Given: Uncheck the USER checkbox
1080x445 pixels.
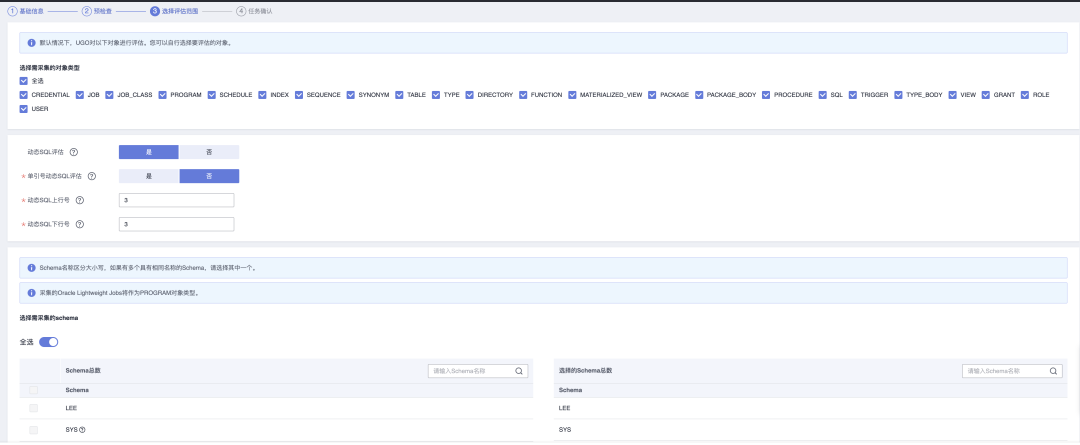Looking at the screenshot, I should [x=24, y=109].
